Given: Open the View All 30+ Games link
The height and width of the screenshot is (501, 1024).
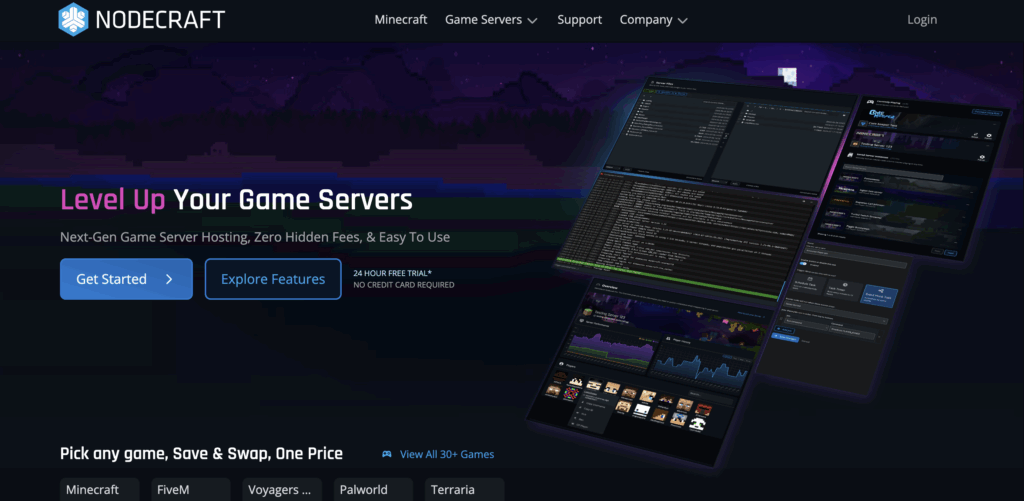Looking at the screenshot, I should 446,454.
